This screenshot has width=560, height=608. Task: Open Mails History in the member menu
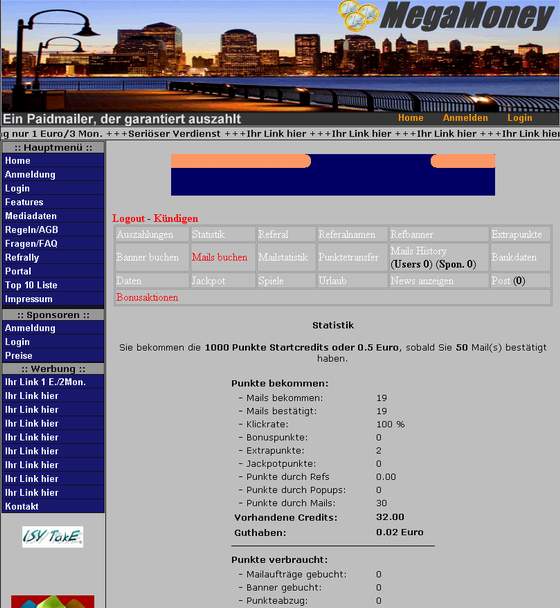(418, 251)
